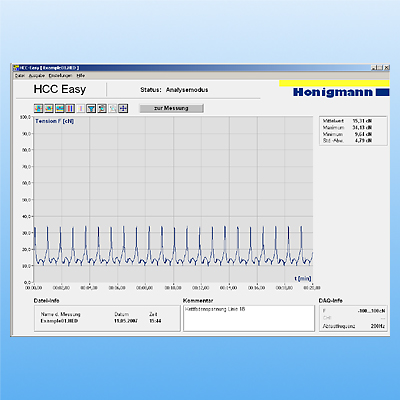Image resolution: width=400 pixels, height=400 pixels.
Task: Click the Std.-Abw. value 4,79 cN
Action: 363,141
